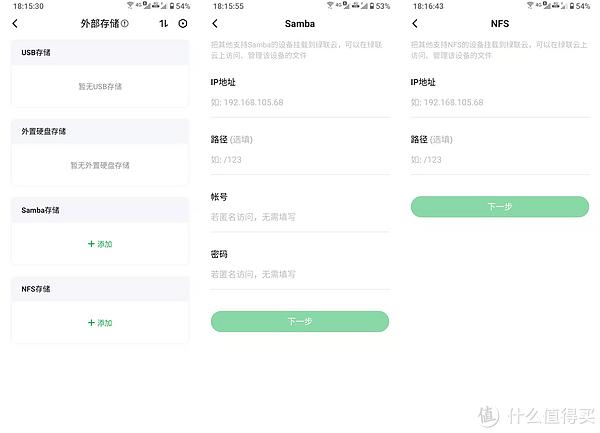Select the NFS存储 section header
Image resolution: width=600 pixels, height=433 pixels.
(100, 289)
